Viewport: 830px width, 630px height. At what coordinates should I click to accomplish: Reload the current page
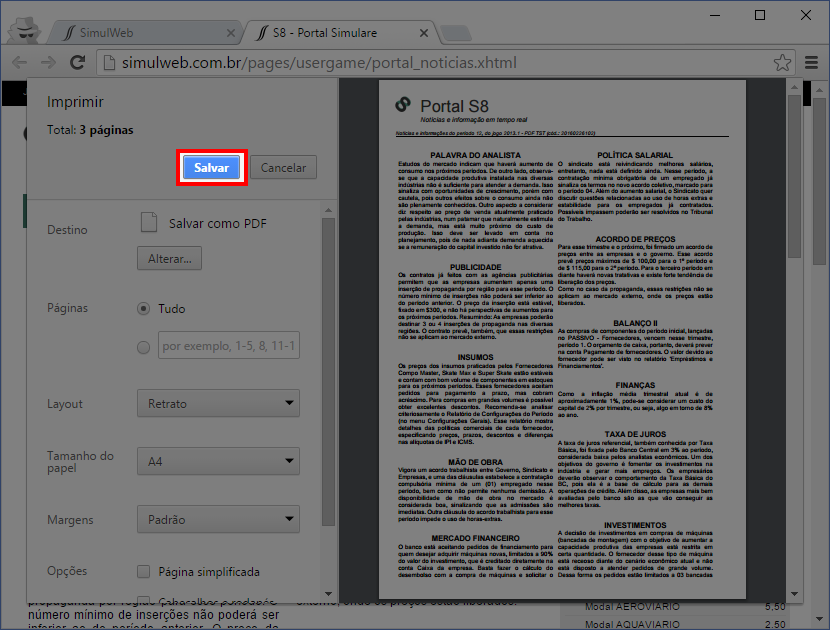pos(78,62)
